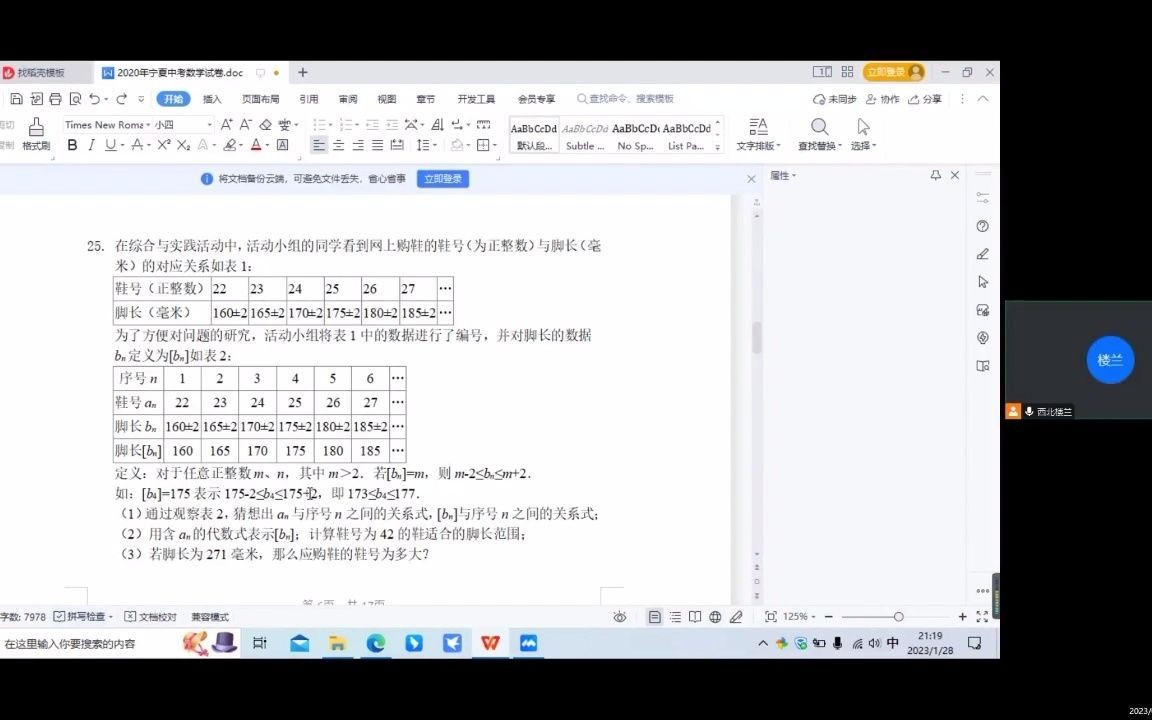Click the Print icon in quick access toolbar
1152x720 pixels.
pyautogui.click(x=56, y=98)
